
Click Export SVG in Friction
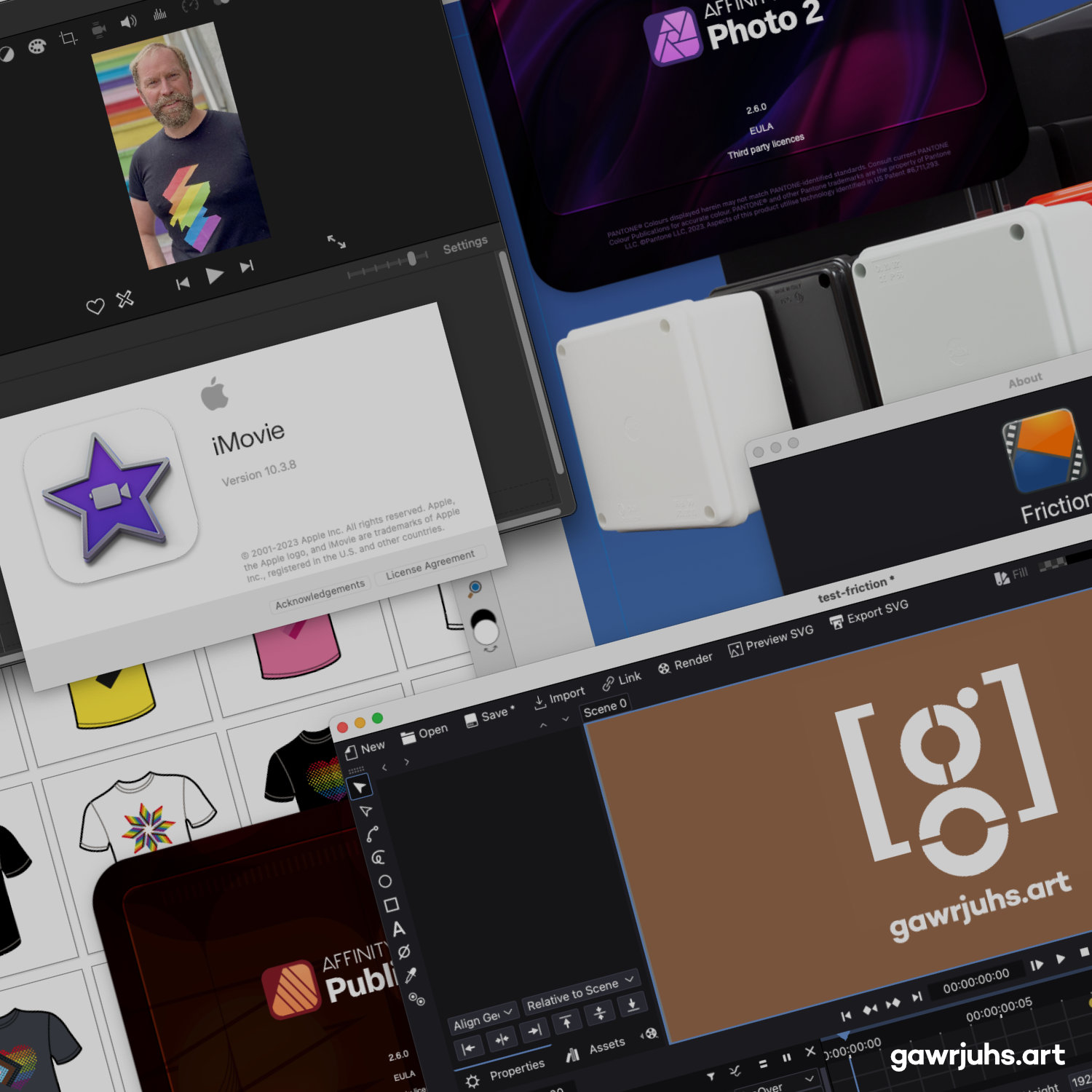[869, 615]
